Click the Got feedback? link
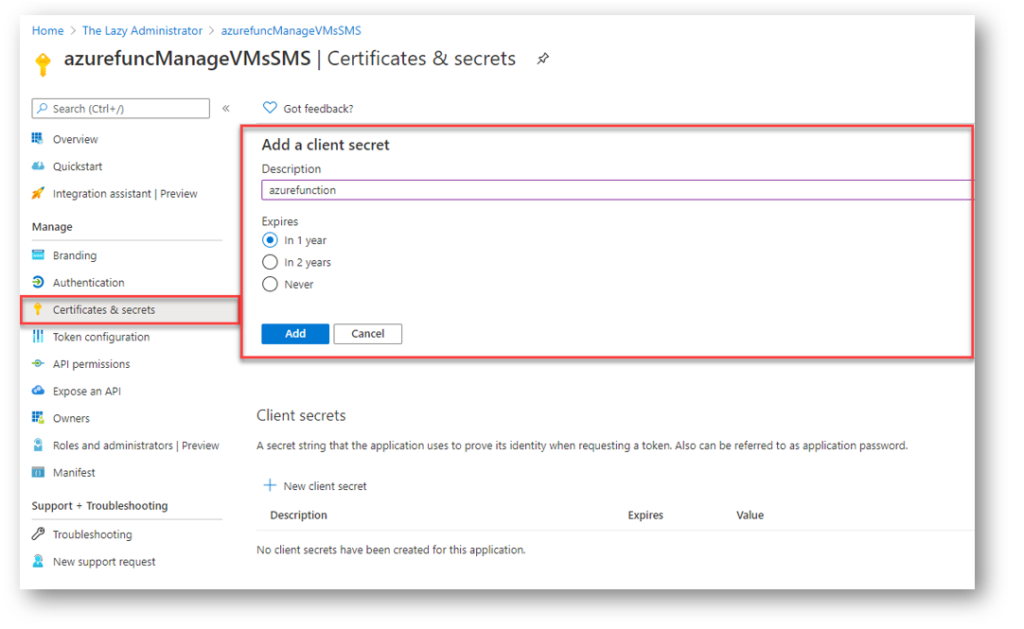1024x629 pixels. 318,108
